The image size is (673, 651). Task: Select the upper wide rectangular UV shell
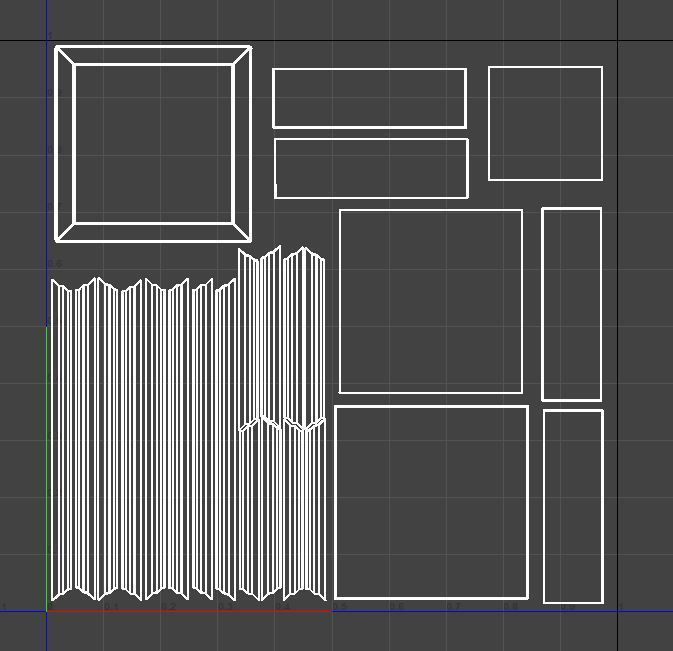pyautogui.click(x=370, y=98)
